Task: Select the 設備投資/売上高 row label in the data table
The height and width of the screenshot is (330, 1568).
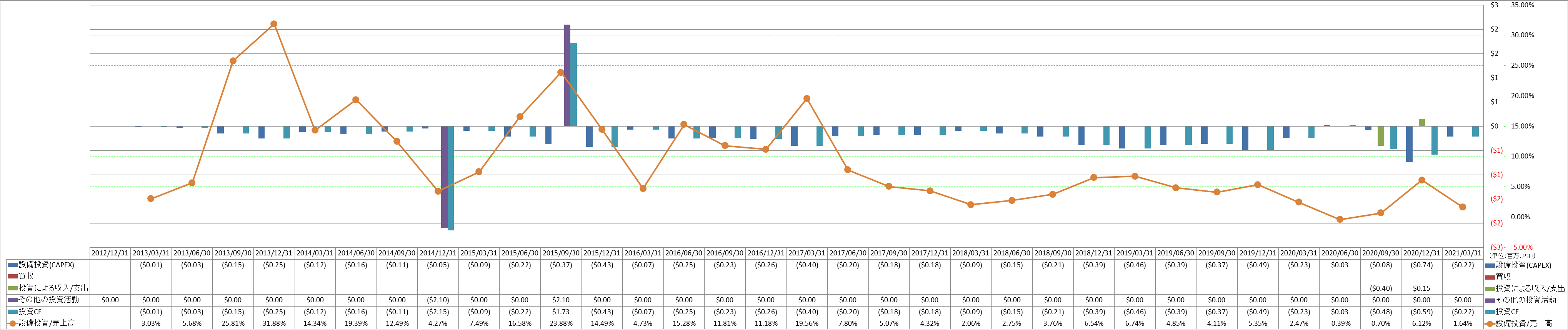Action: point(47,323)
